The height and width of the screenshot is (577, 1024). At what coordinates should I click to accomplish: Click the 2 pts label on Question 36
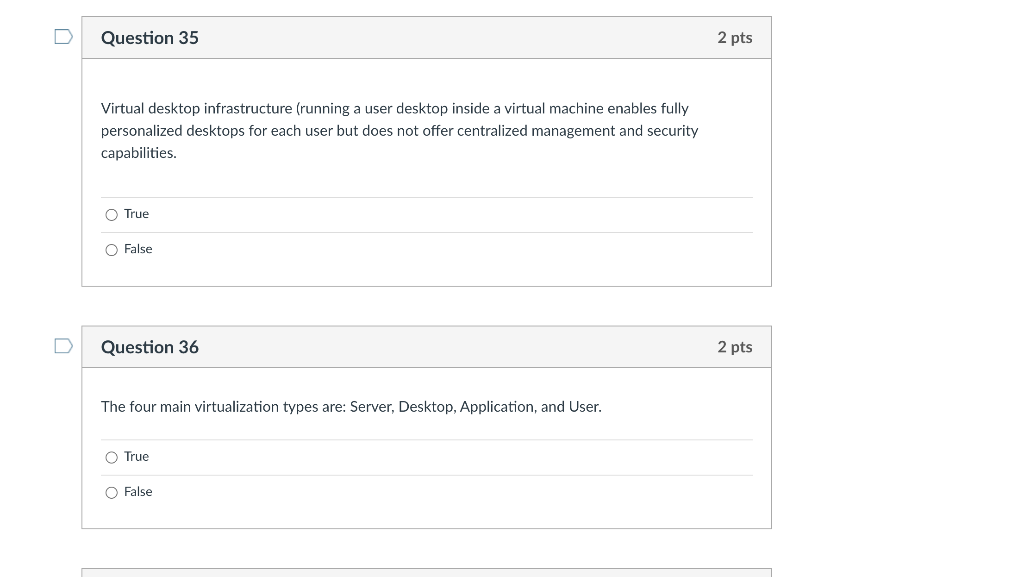735,347
